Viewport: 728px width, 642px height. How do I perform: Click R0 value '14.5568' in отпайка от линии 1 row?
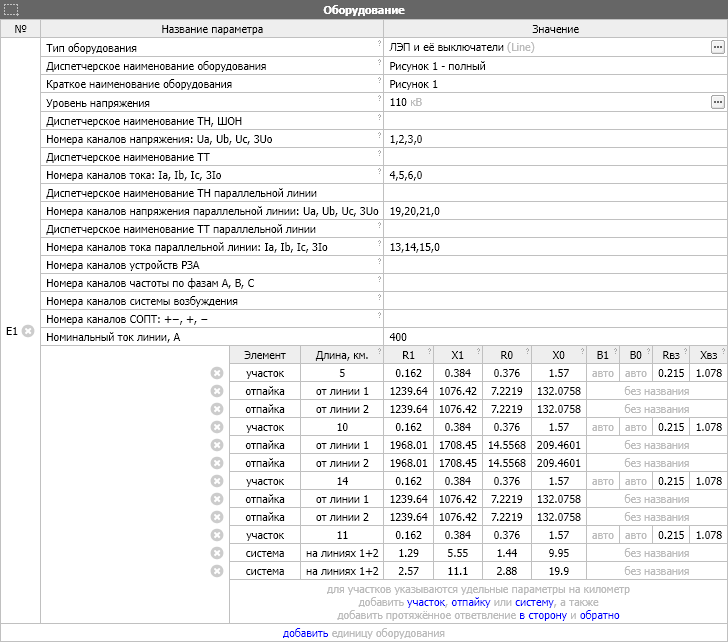coord(507,445)
